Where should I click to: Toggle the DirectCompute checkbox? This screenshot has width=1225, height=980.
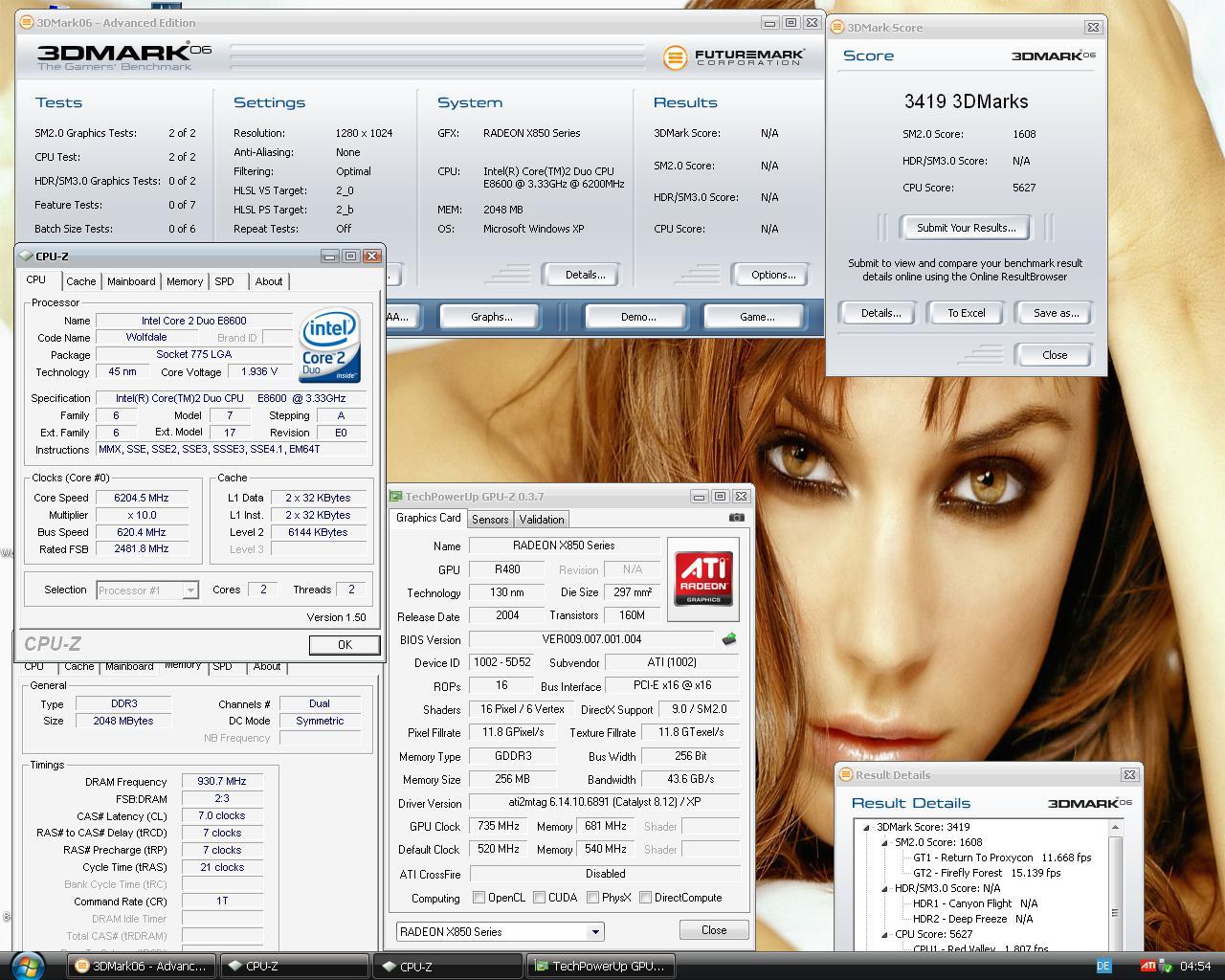pos(645,898)
